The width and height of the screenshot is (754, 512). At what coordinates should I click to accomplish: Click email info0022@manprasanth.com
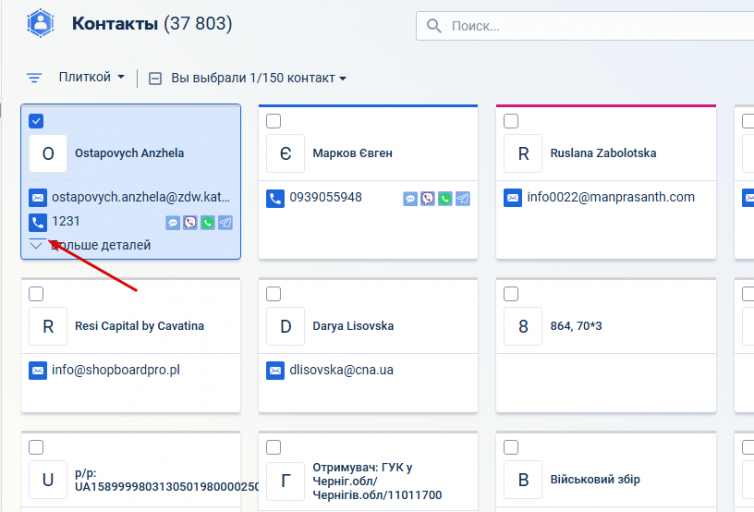pos(611,197)
